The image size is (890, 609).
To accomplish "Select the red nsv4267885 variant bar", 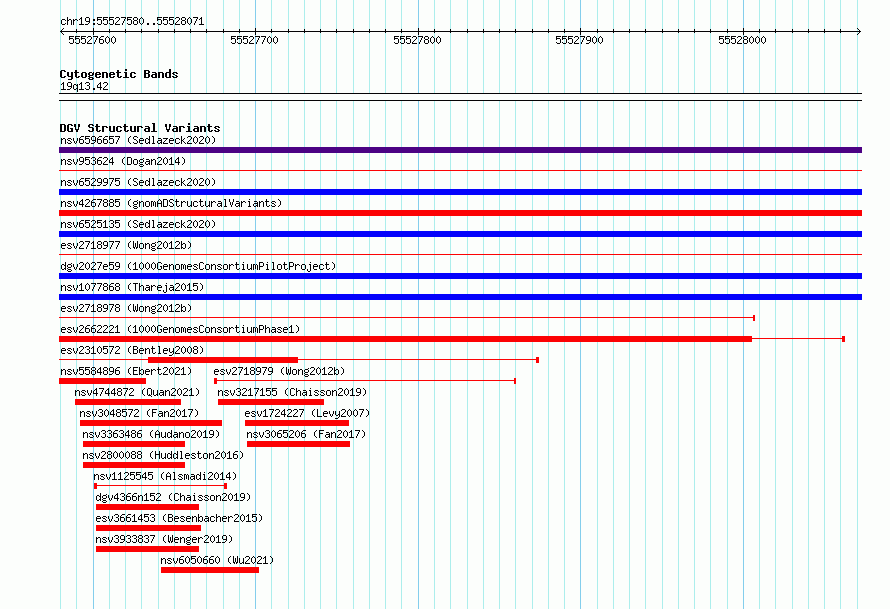I will (460, 213).
